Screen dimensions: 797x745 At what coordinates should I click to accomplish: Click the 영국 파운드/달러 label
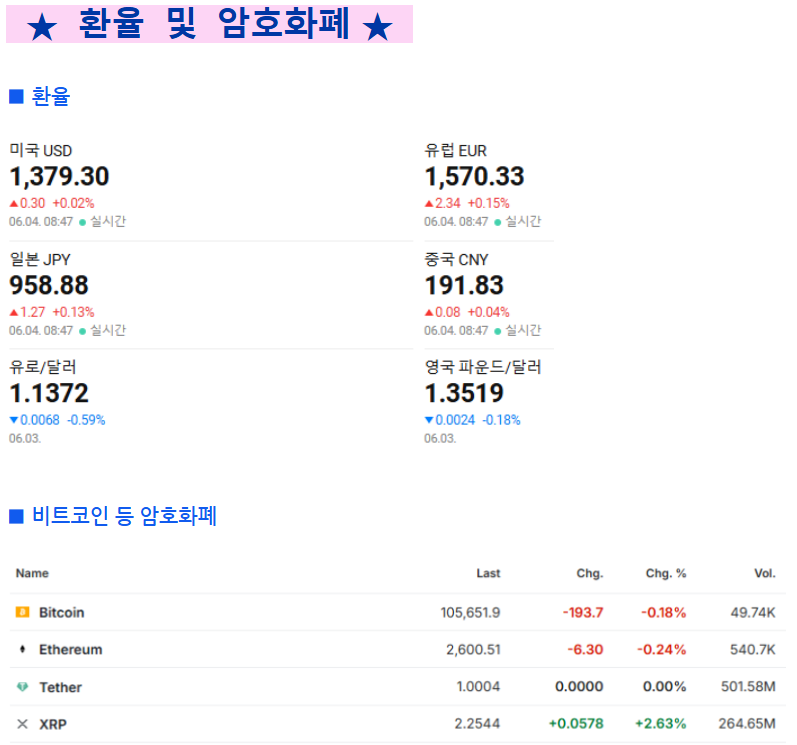pyautogui.click(x=483, y=367)
